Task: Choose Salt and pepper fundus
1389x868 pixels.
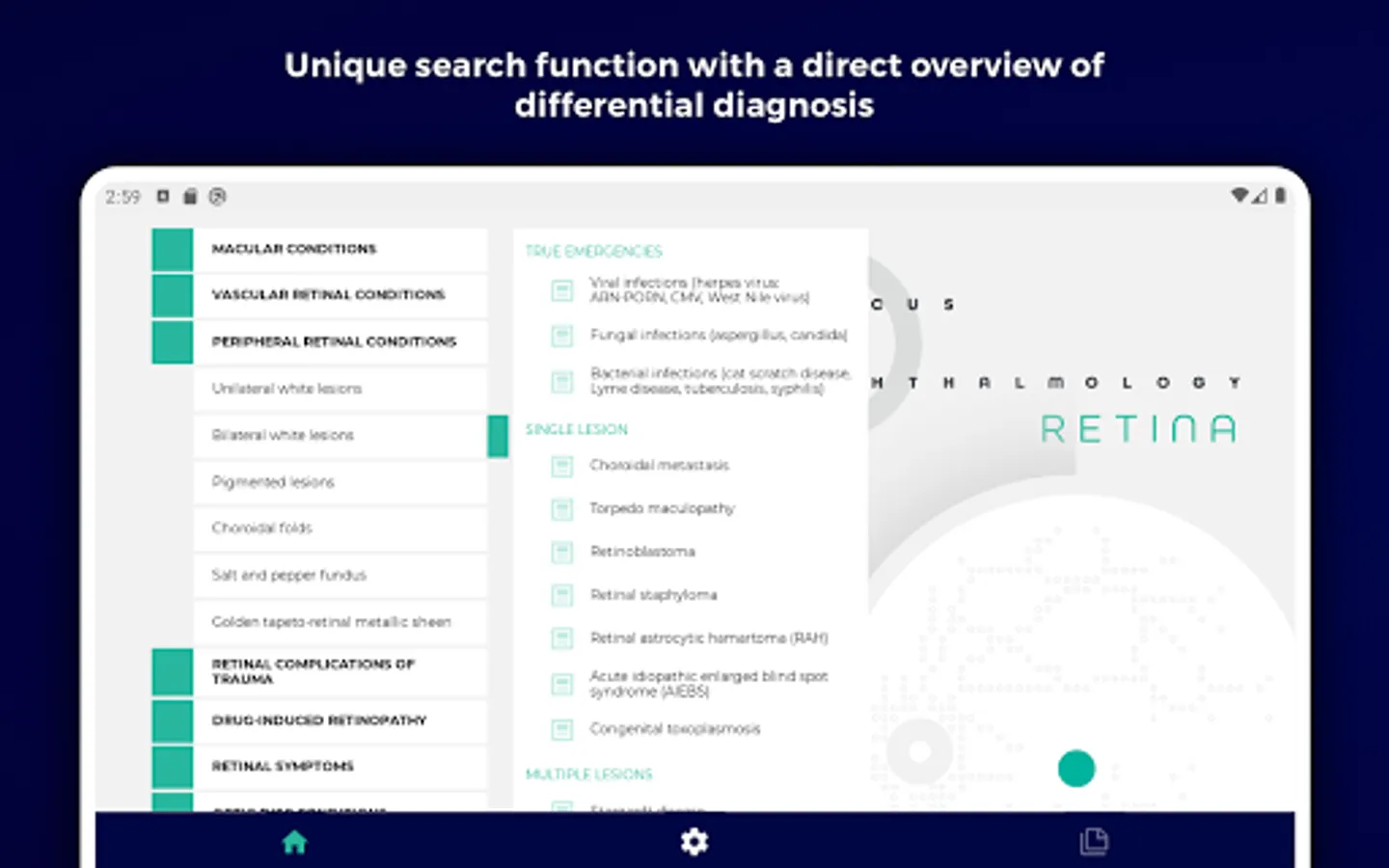Action: point(340,575)
